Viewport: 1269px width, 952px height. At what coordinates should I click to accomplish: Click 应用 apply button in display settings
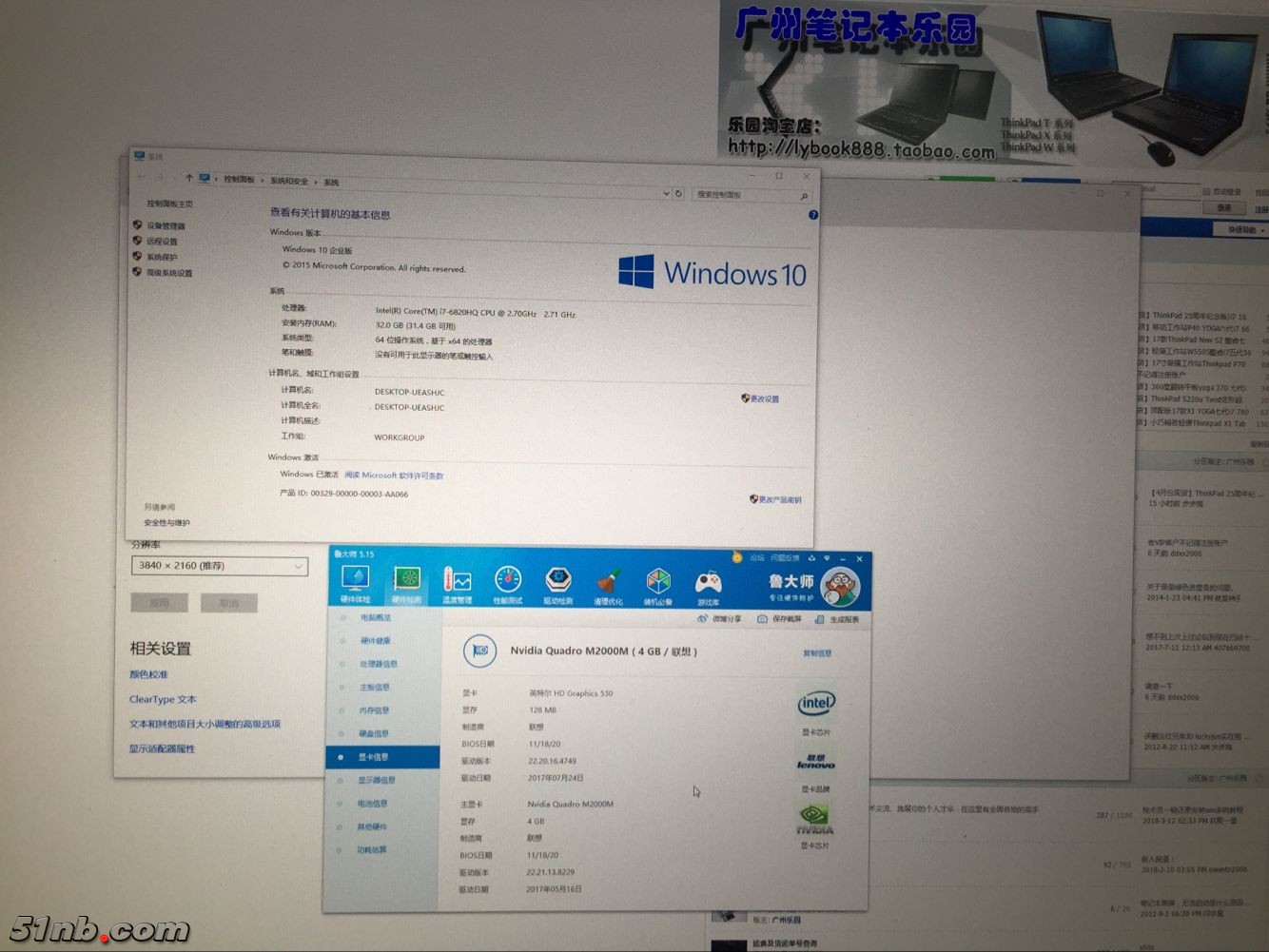(160, 603)
